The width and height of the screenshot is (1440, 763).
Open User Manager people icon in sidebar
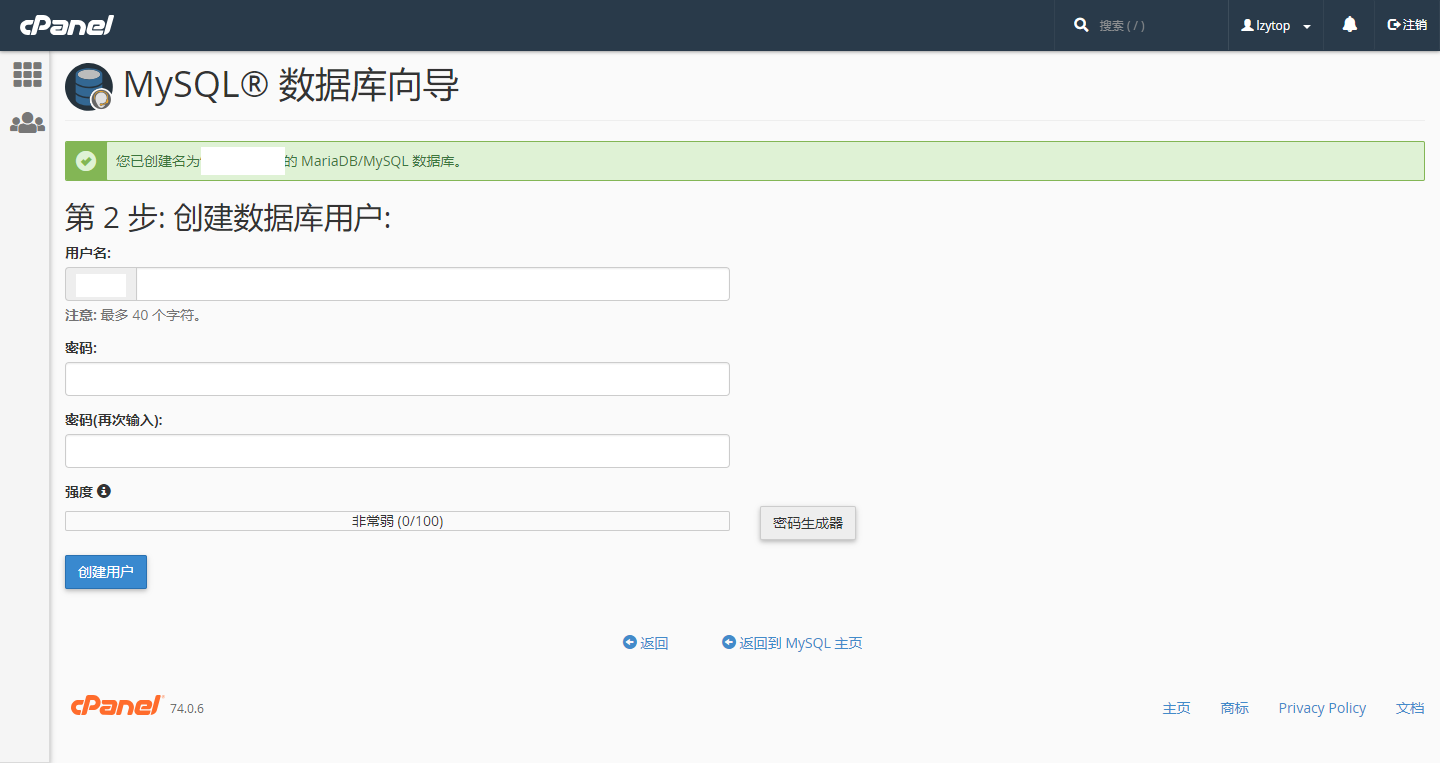tap(27, 123)
